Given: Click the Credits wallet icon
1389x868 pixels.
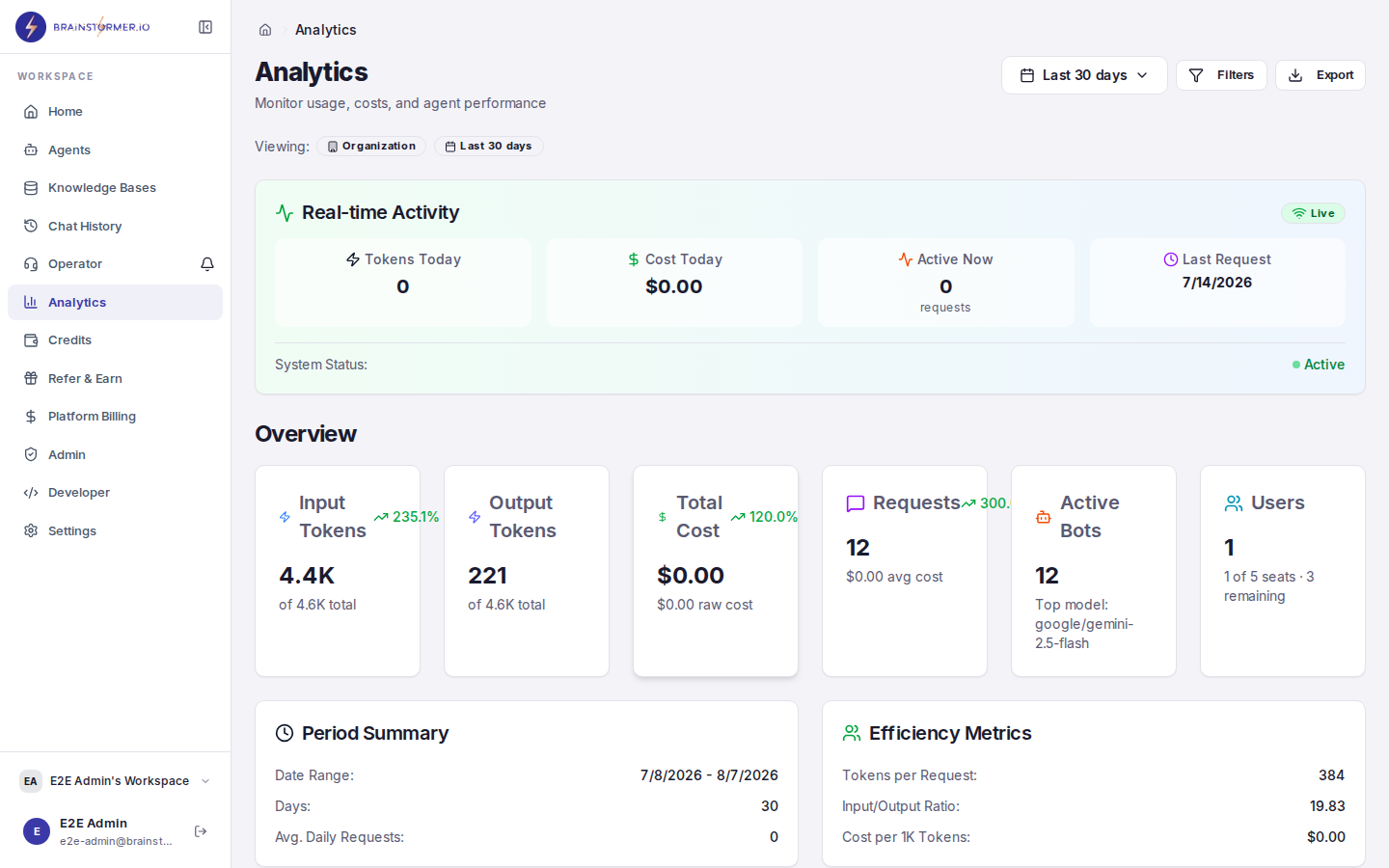Looking at the screenshot, I should coord(31,340).
